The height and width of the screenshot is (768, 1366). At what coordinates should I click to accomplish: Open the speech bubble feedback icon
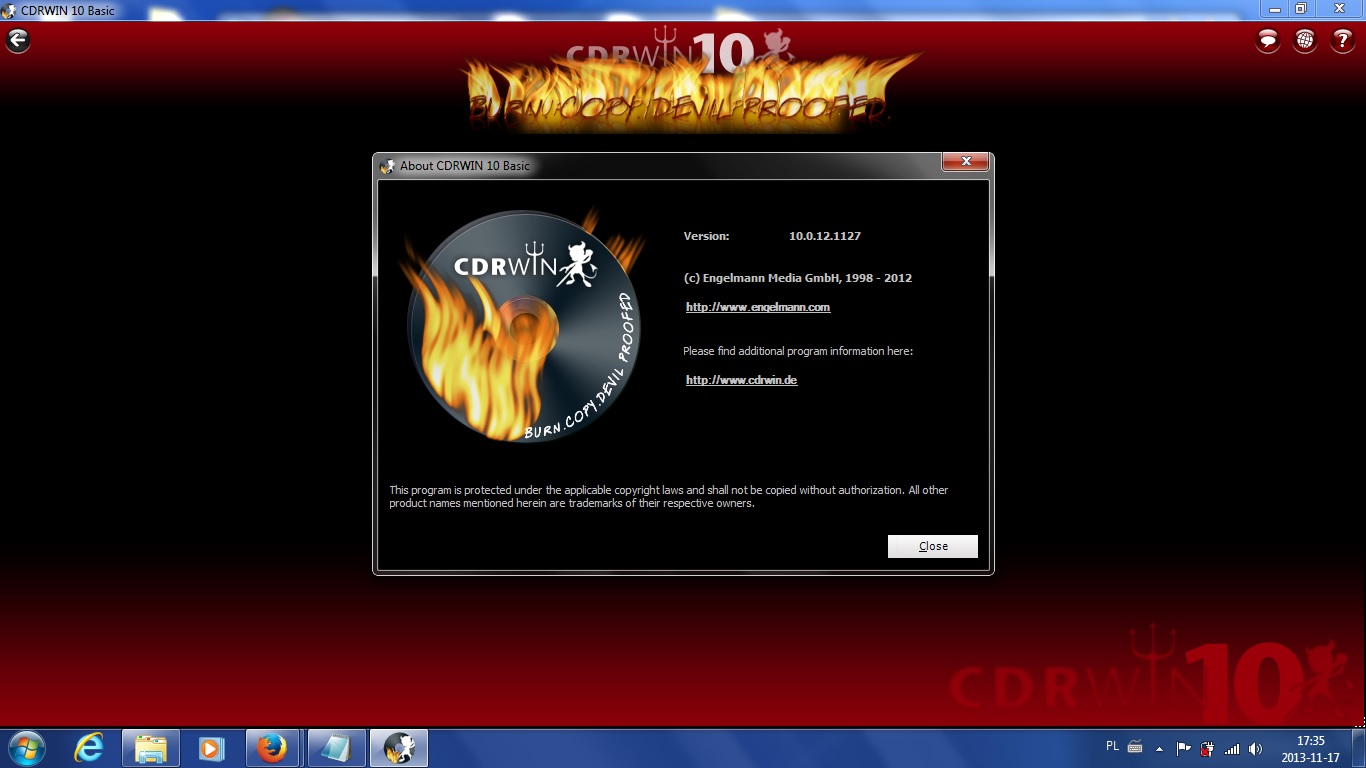tap(1268, 40)
